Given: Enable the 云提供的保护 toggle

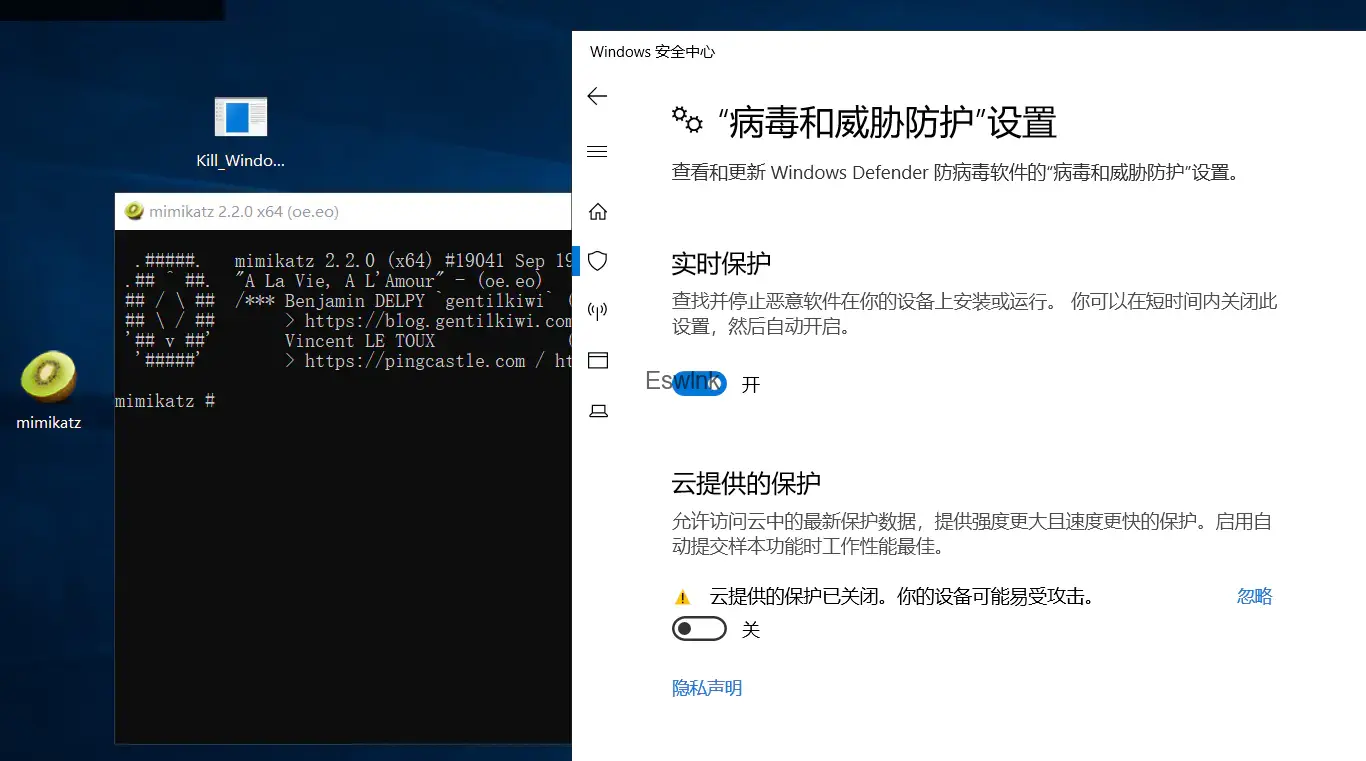Looking at the screenshot, I should pos(699,629).
